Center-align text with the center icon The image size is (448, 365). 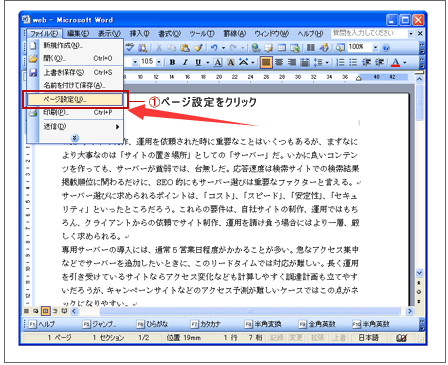[279, 62]
